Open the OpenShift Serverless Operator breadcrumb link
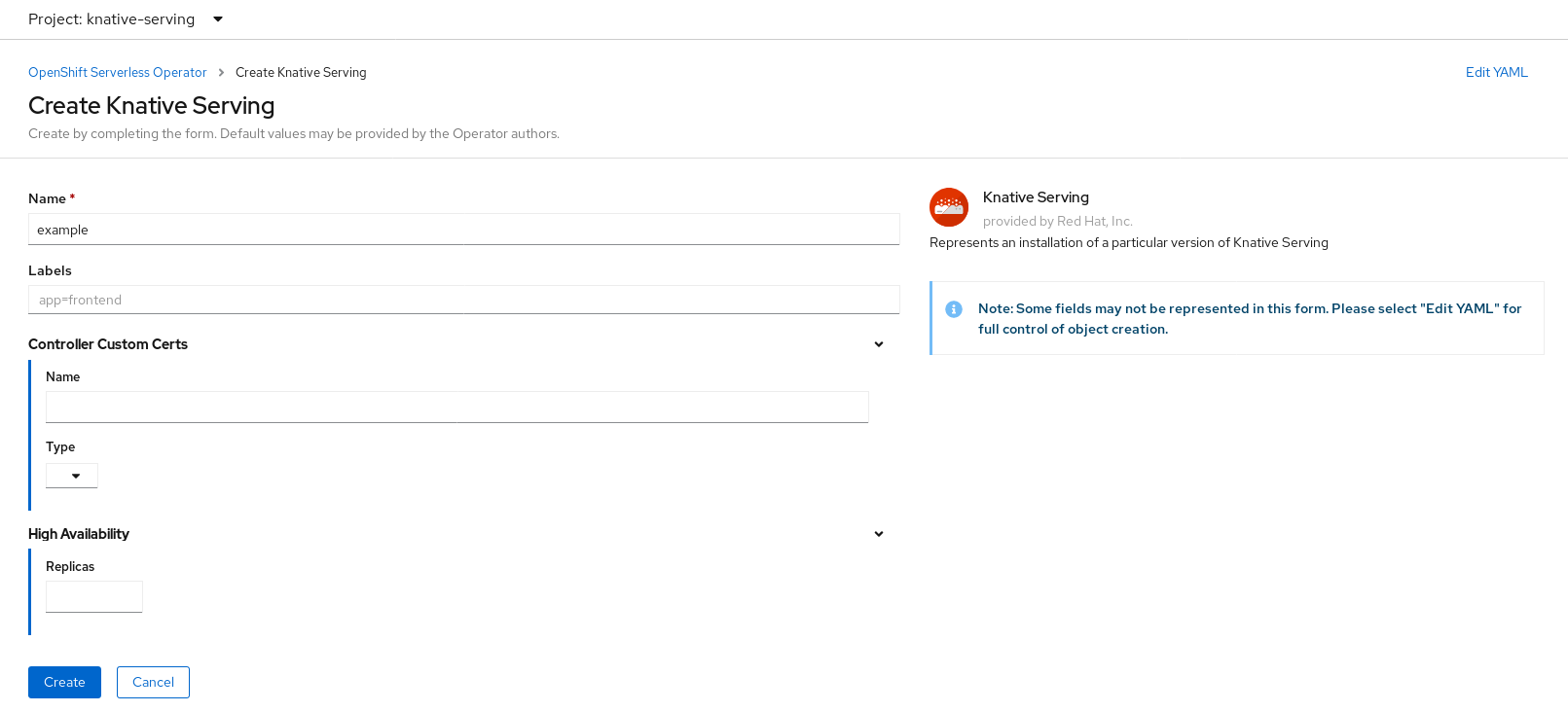1568x712 pixels. click(118, 72)
